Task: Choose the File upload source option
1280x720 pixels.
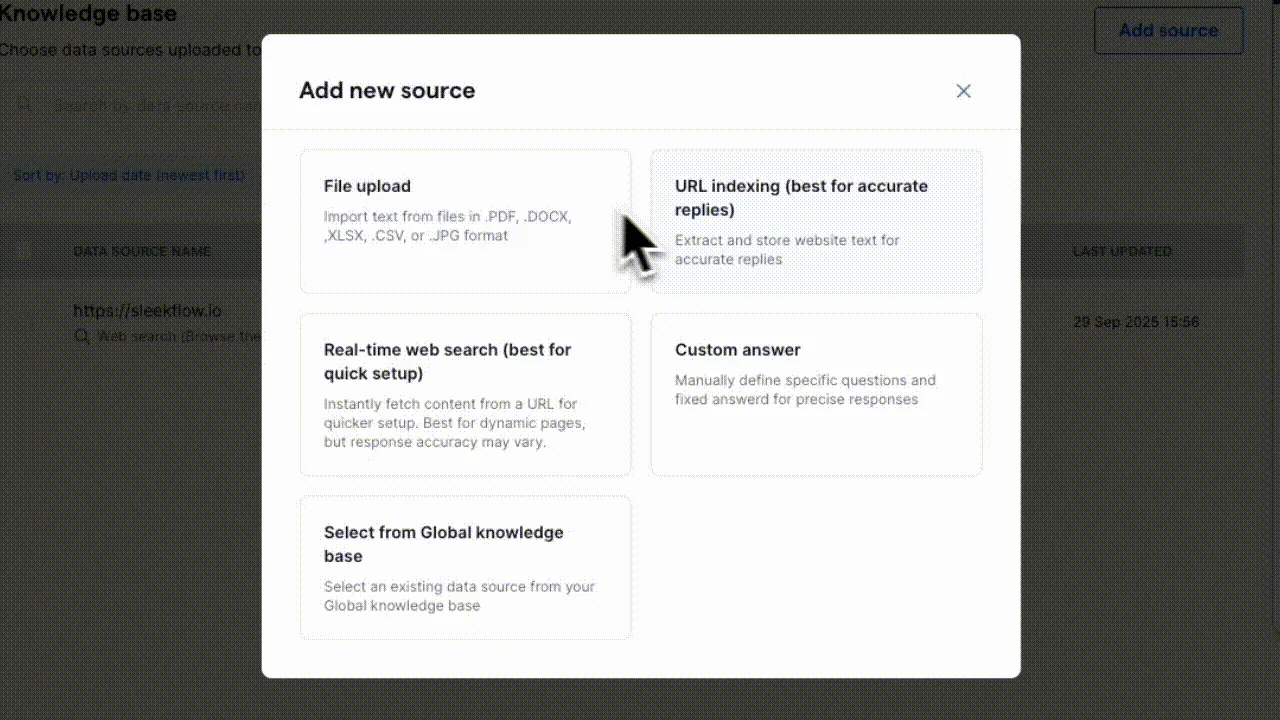Action: click(466, 221)
